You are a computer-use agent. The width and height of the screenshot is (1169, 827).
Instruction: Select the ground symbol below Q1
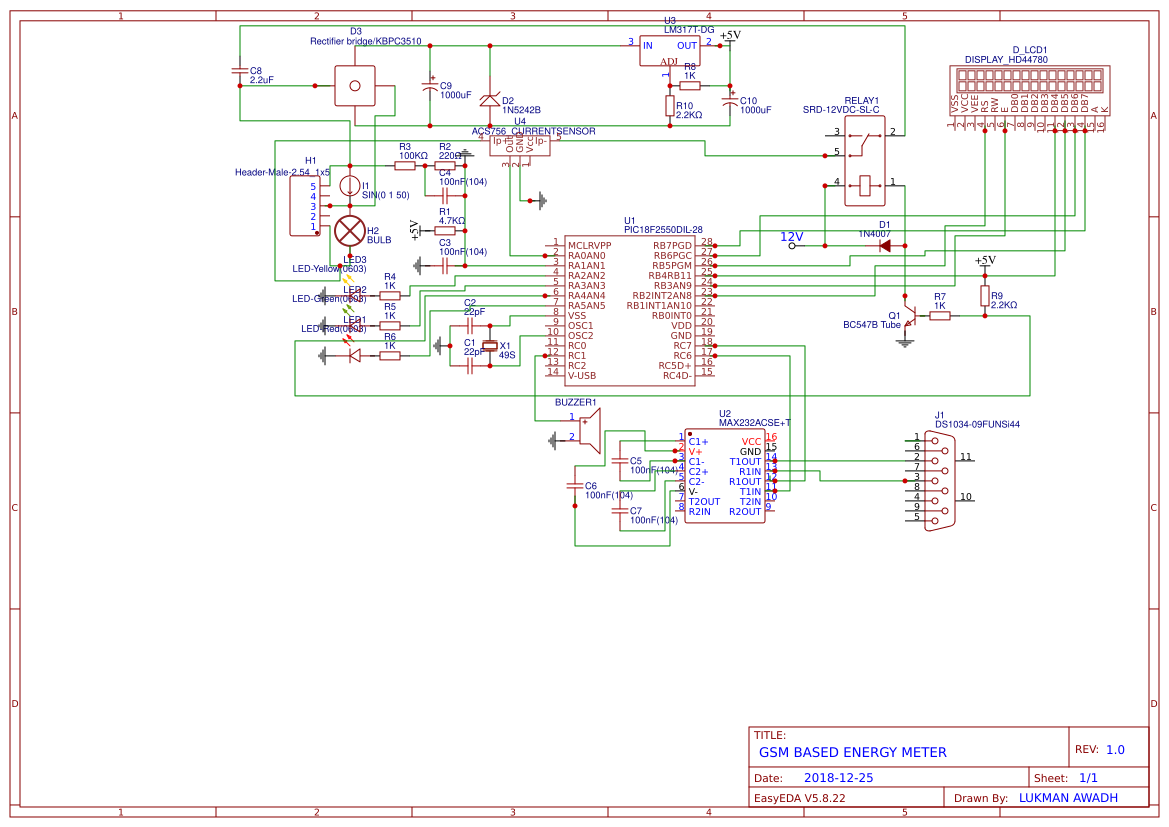(905, 343)
